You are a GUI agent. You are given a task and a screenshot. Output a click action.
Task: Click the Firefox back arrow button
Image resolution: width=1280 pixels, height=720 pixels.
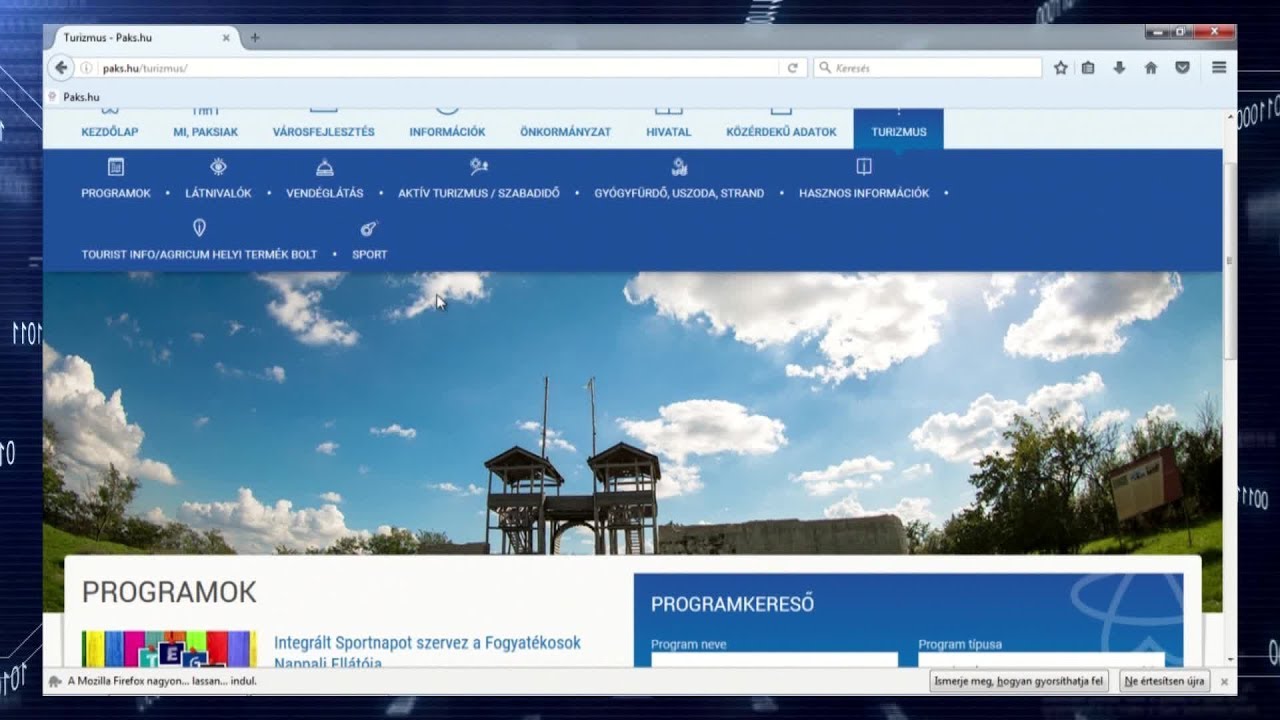point(61,68)
